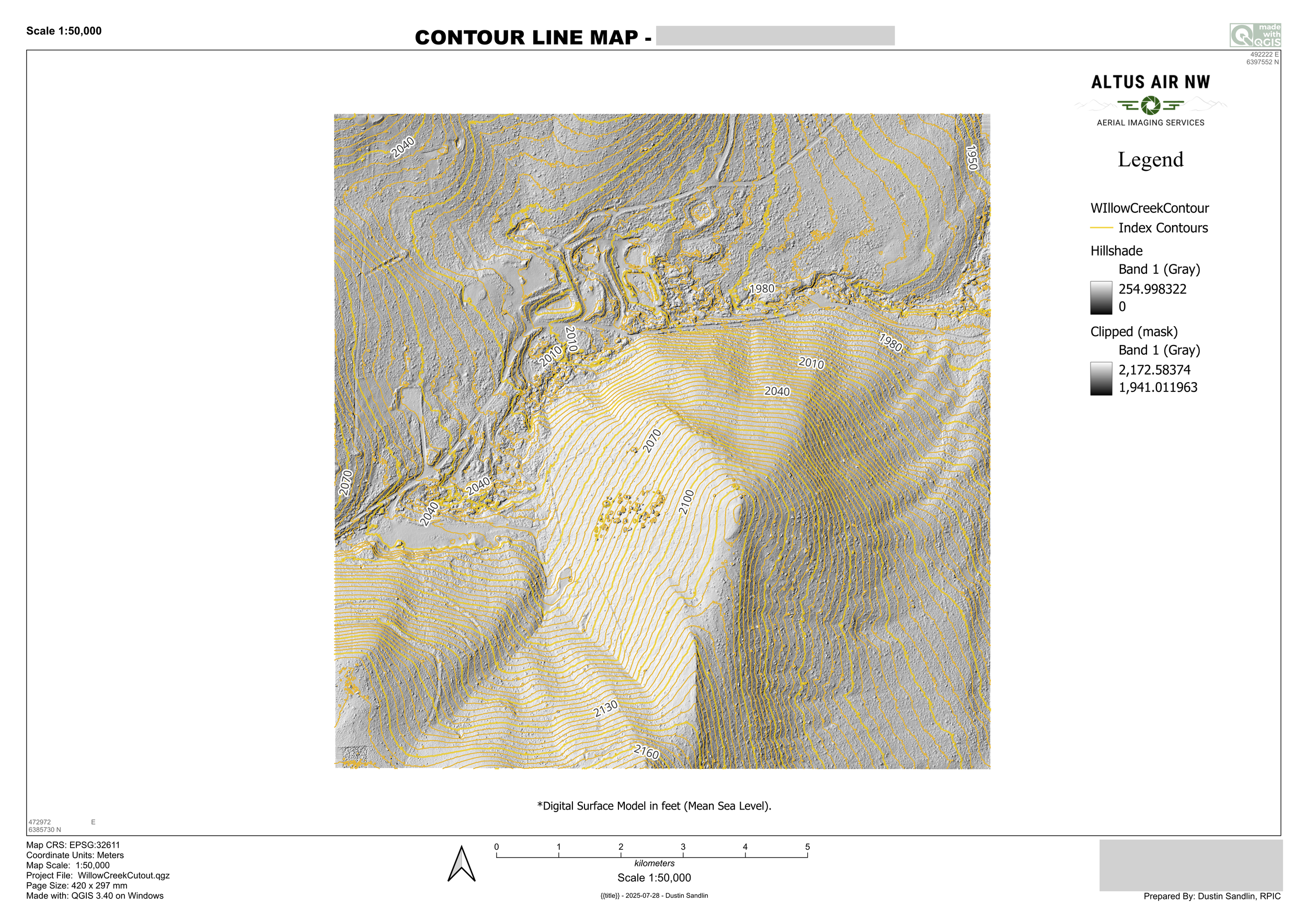Click the Hillshade grayscale gradient swatch
The image size is (1307, 924).
pos(1101,297)
